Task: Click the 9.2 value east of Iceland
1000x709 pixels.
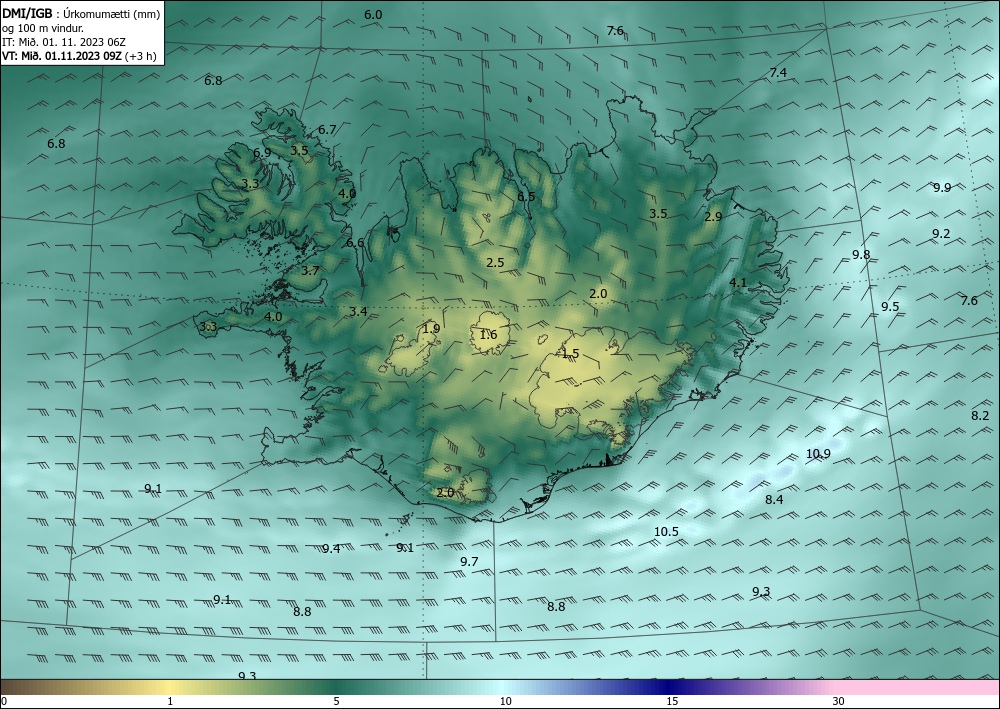Action: tap(941, 234)
